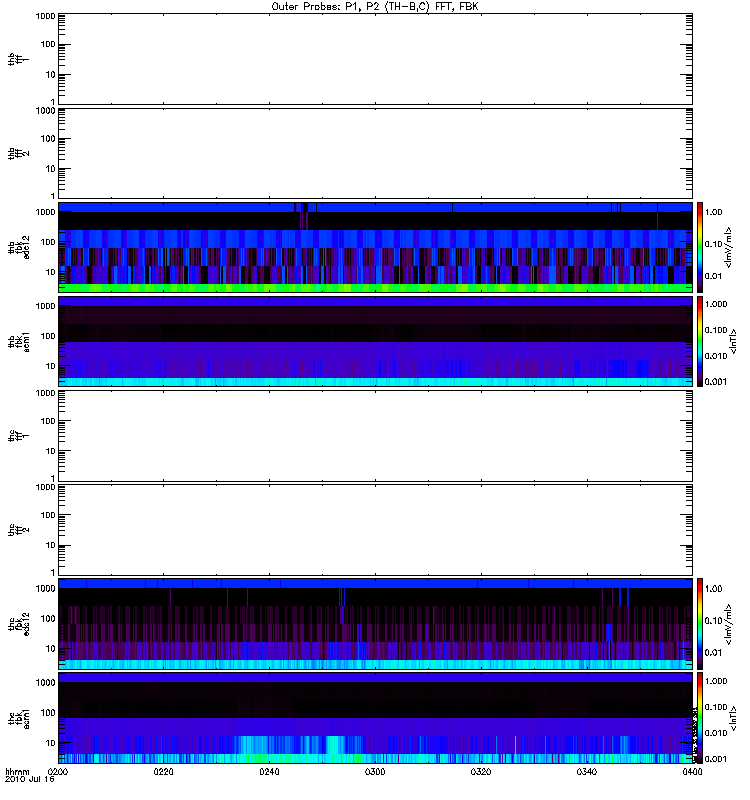750x800 pixels.
Task: Select the 0240 time axis label
Action: [x=269, y=771]
